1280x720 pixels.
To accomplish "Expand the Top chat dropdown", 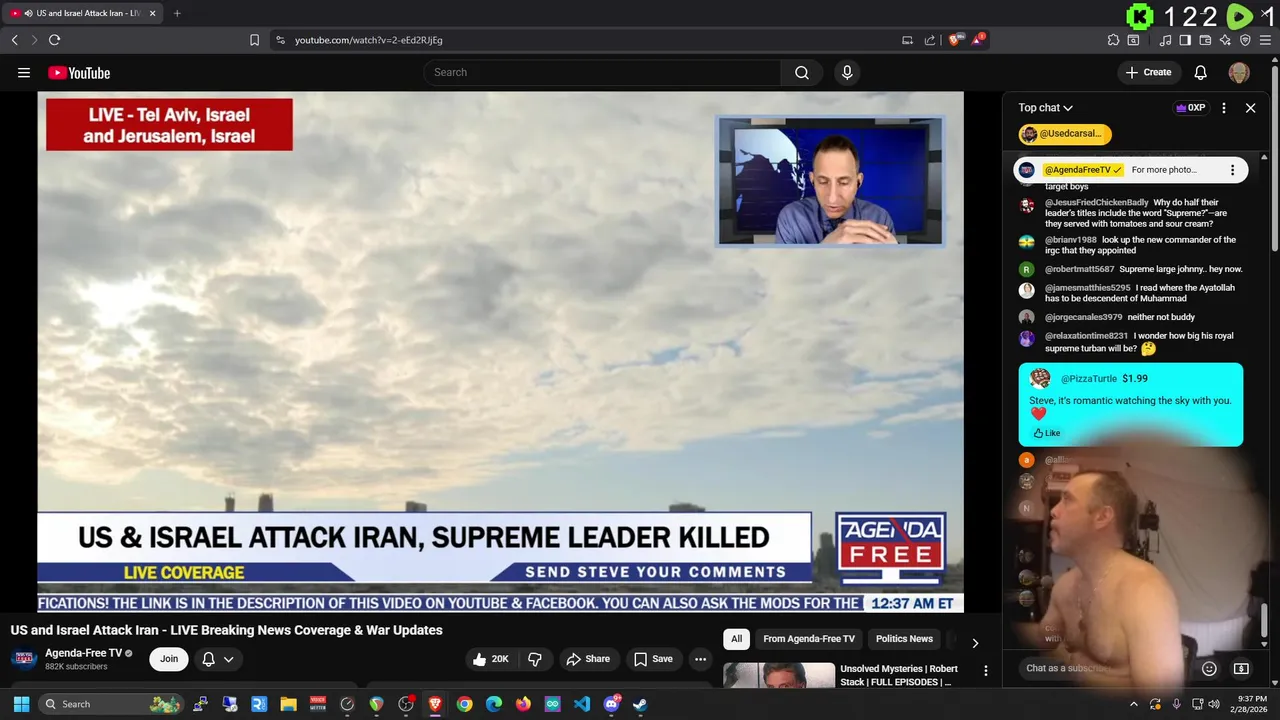I will pyautogui.click(x=1046, y=108).
